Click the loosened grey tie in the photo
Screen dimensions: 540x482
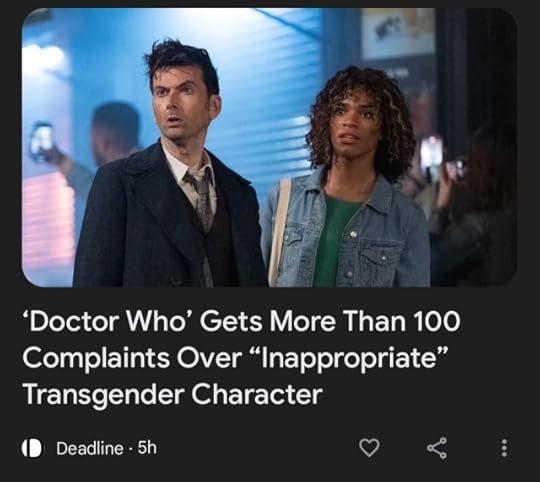tap(201, 200)
